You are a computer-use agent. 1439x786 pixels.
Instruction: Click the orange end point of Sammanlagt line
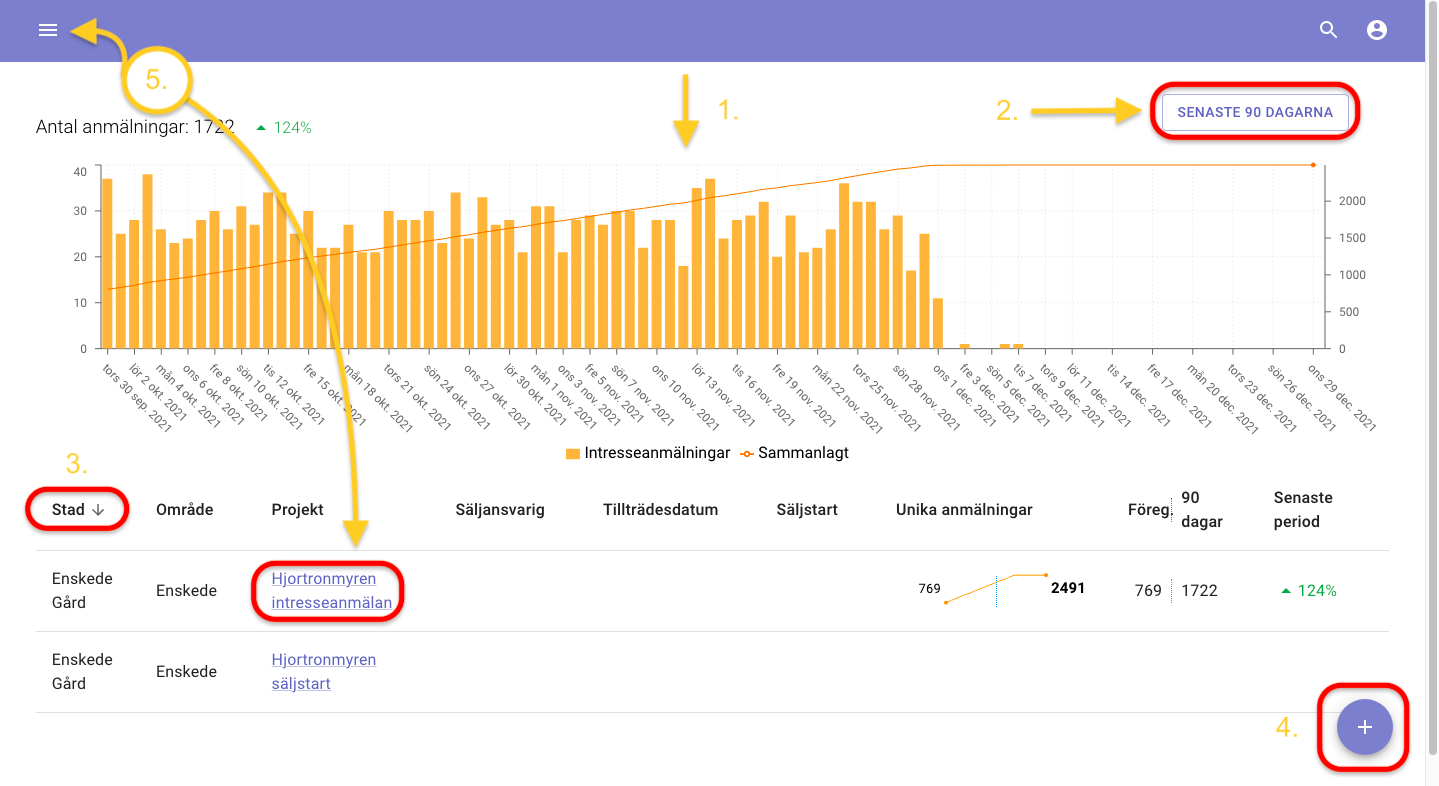click(x=1312, y=165)
